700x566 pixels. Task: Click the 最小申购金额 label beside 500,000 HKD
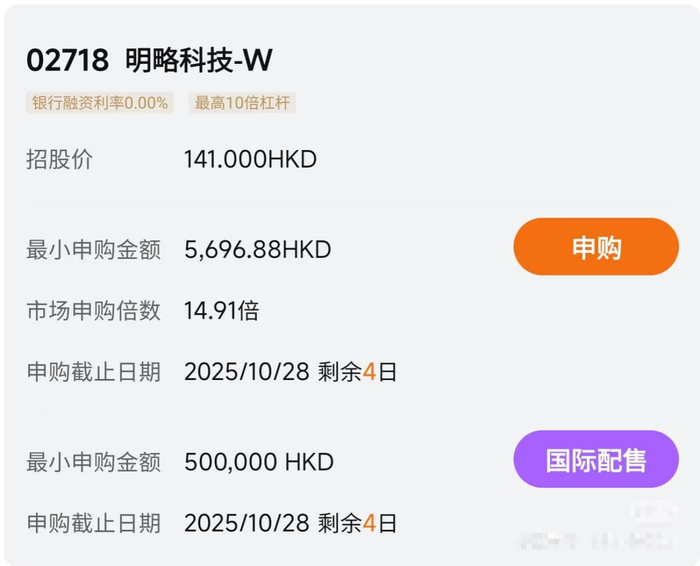tap(93, 462)
